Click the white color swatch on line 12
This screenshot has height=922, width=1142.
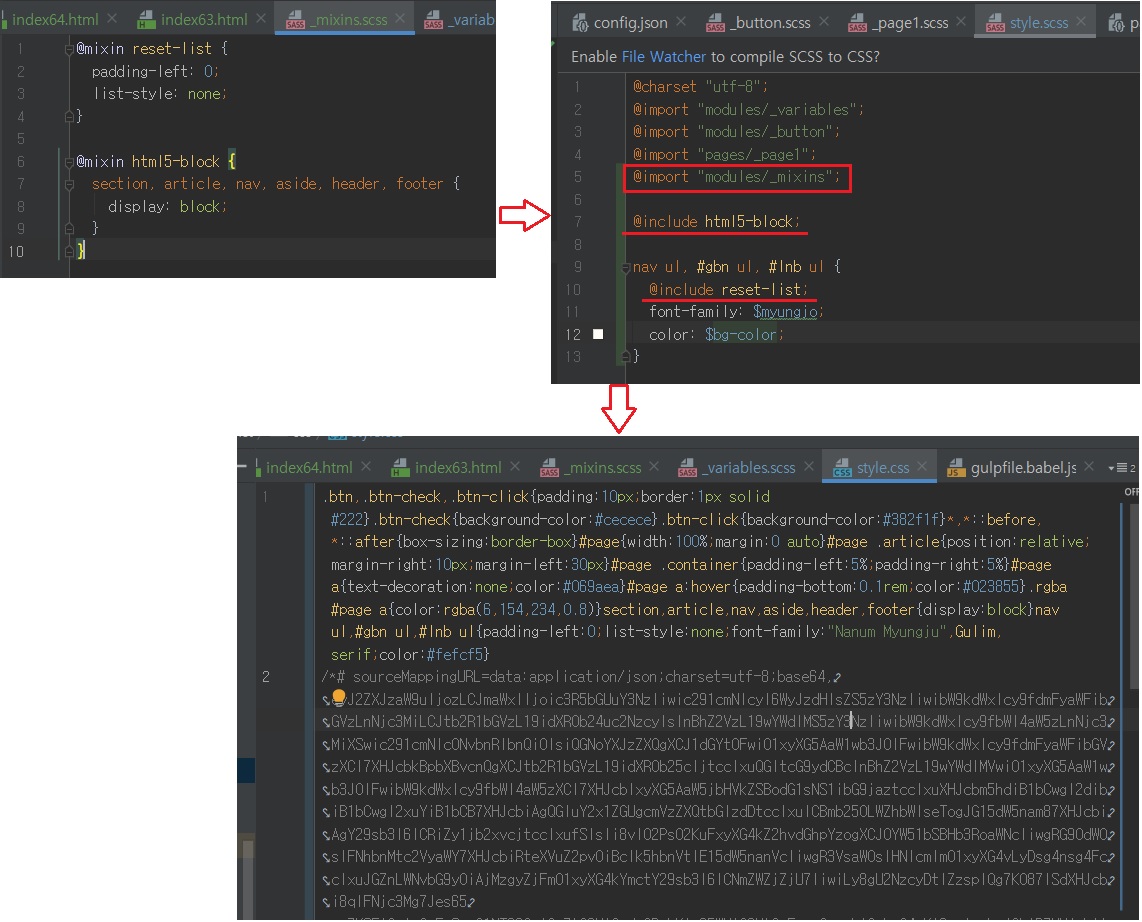click(598, 334)
